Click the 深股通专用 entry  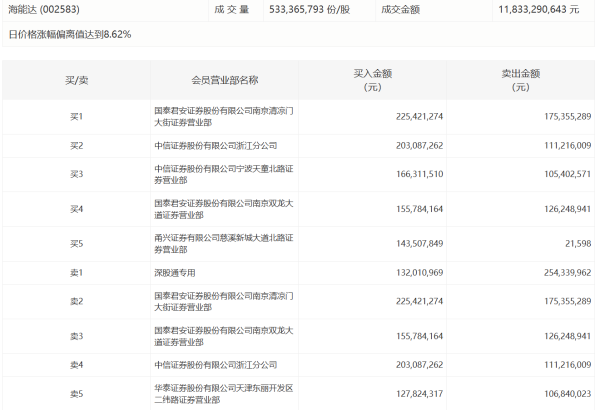[175, 273]
